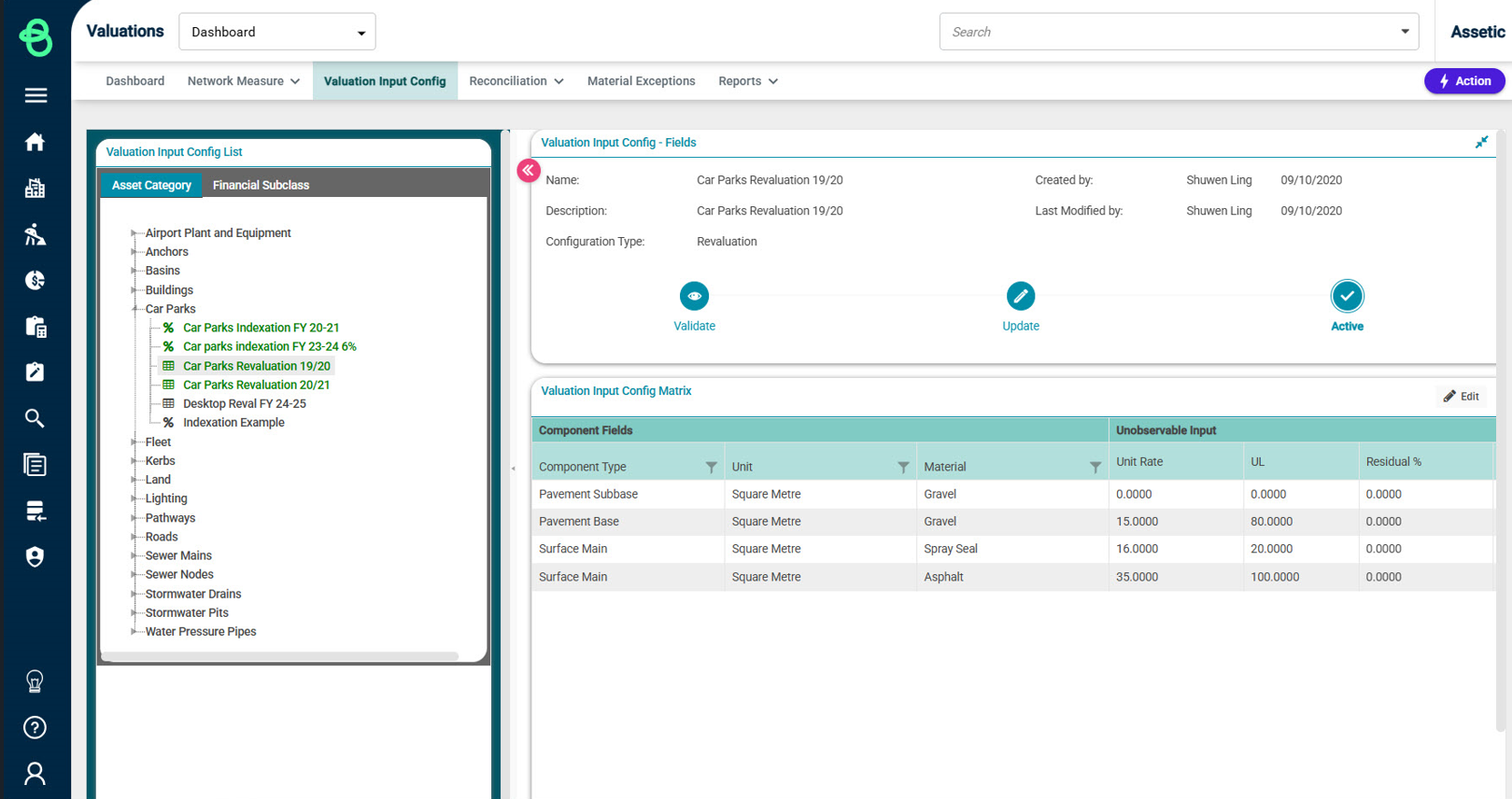Collapse the Car Parks tree node
The height and width of the screenshot is (799, 1512).
click(134, 309)
